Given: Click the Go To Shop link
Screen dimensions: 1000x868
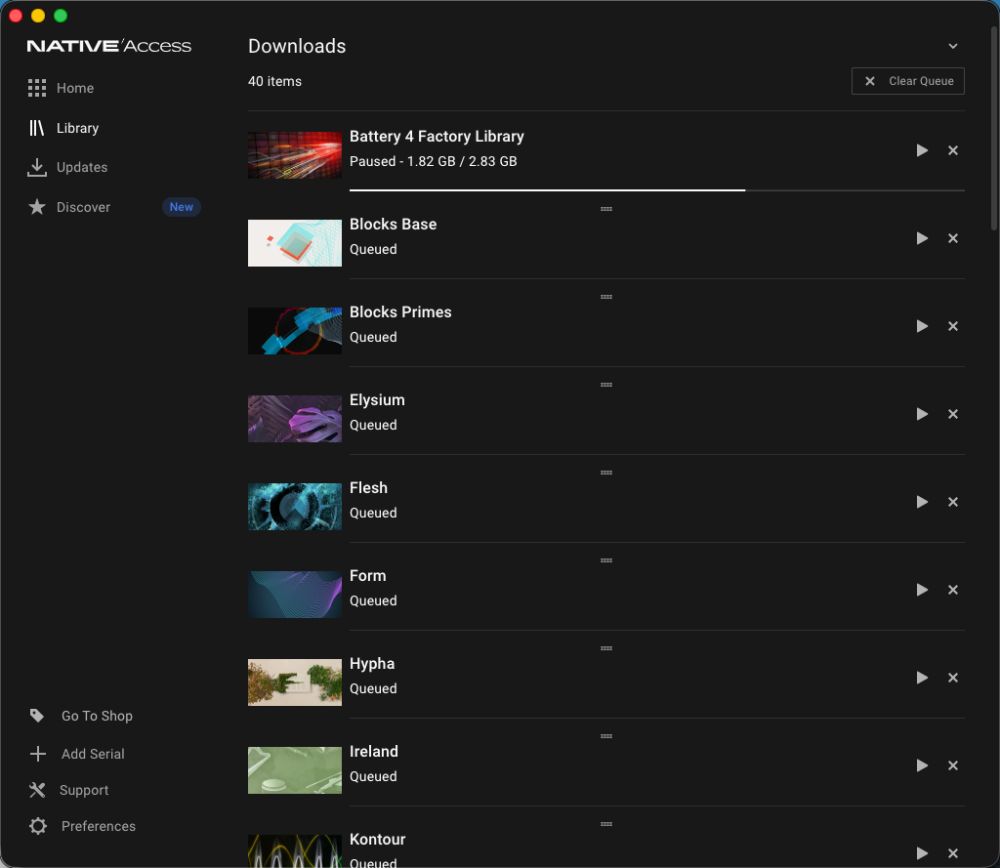Looking at the screenshot, I should click(x=96, y=716).
